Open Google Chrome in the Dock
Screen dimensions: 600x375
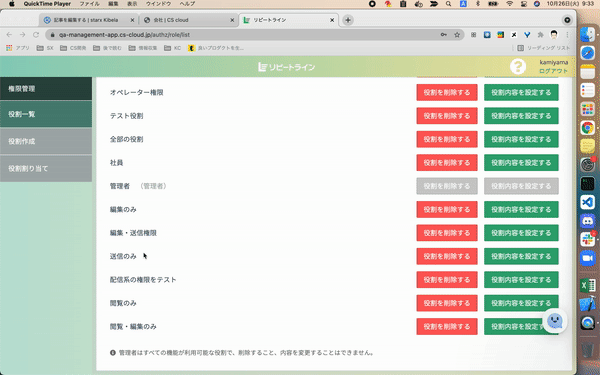tap(587, 127)
